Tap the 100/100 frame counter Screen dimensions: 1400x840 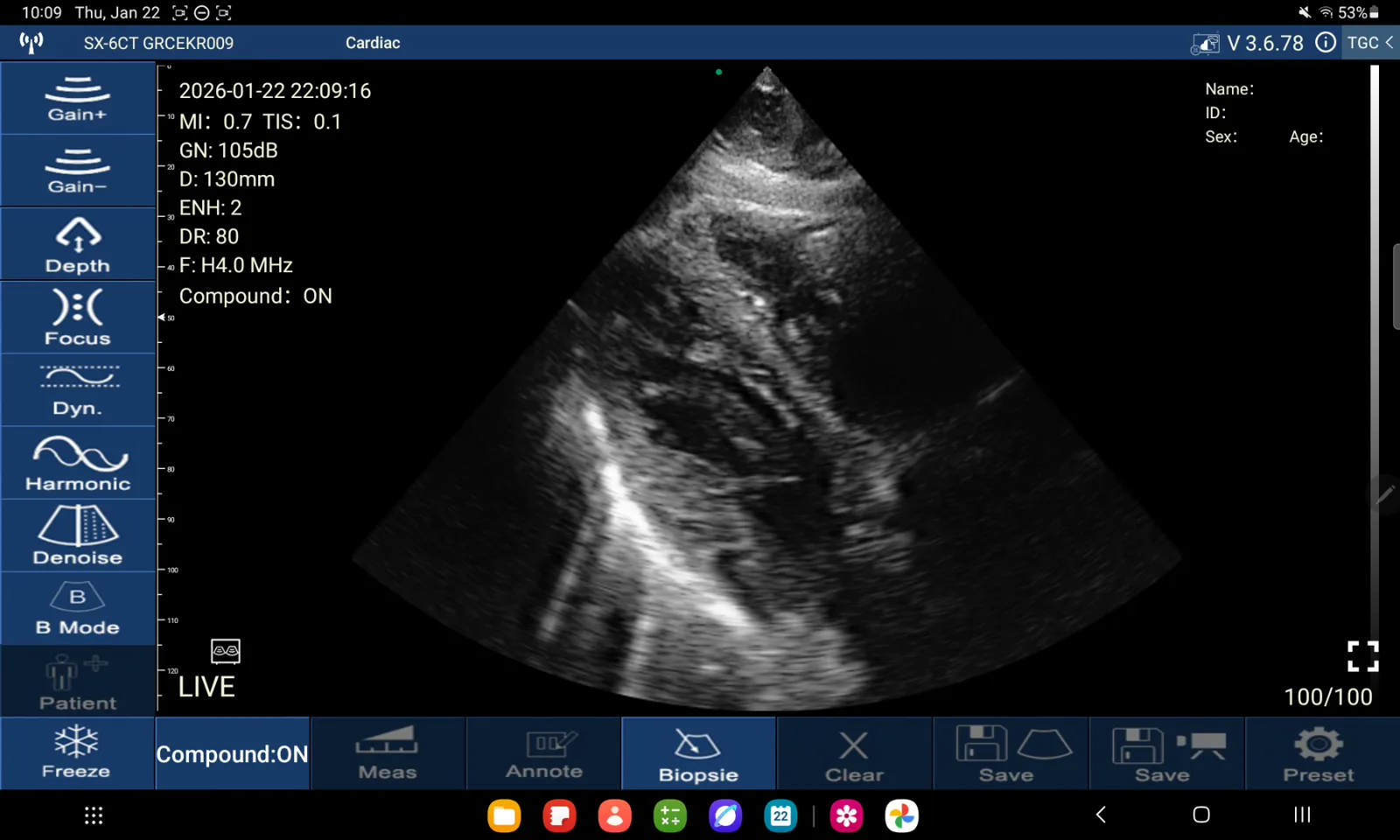tap(1327, 697)
